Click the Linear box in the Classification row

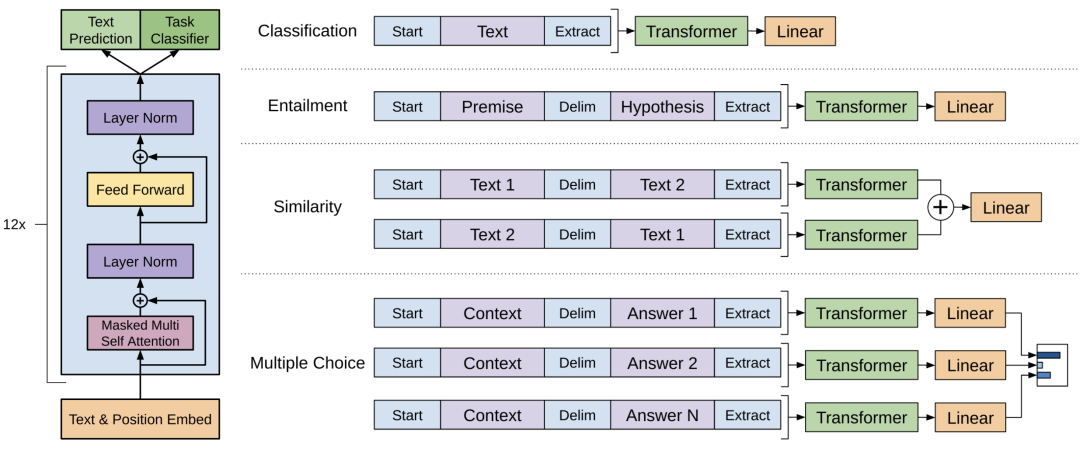point(800,31)
